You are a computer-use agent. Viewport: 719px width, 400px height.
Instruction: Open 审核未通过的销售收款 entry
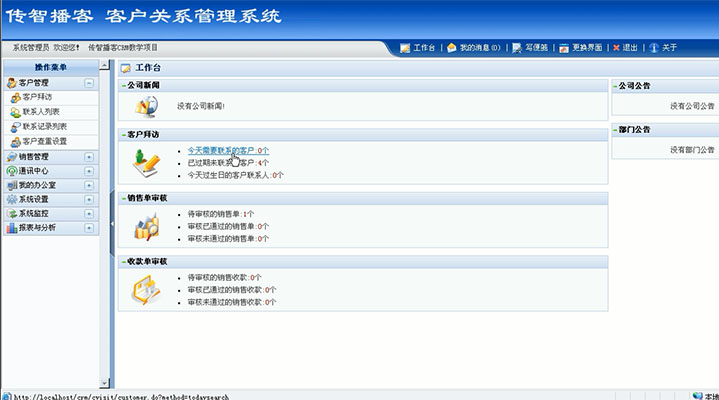(232, 302)
